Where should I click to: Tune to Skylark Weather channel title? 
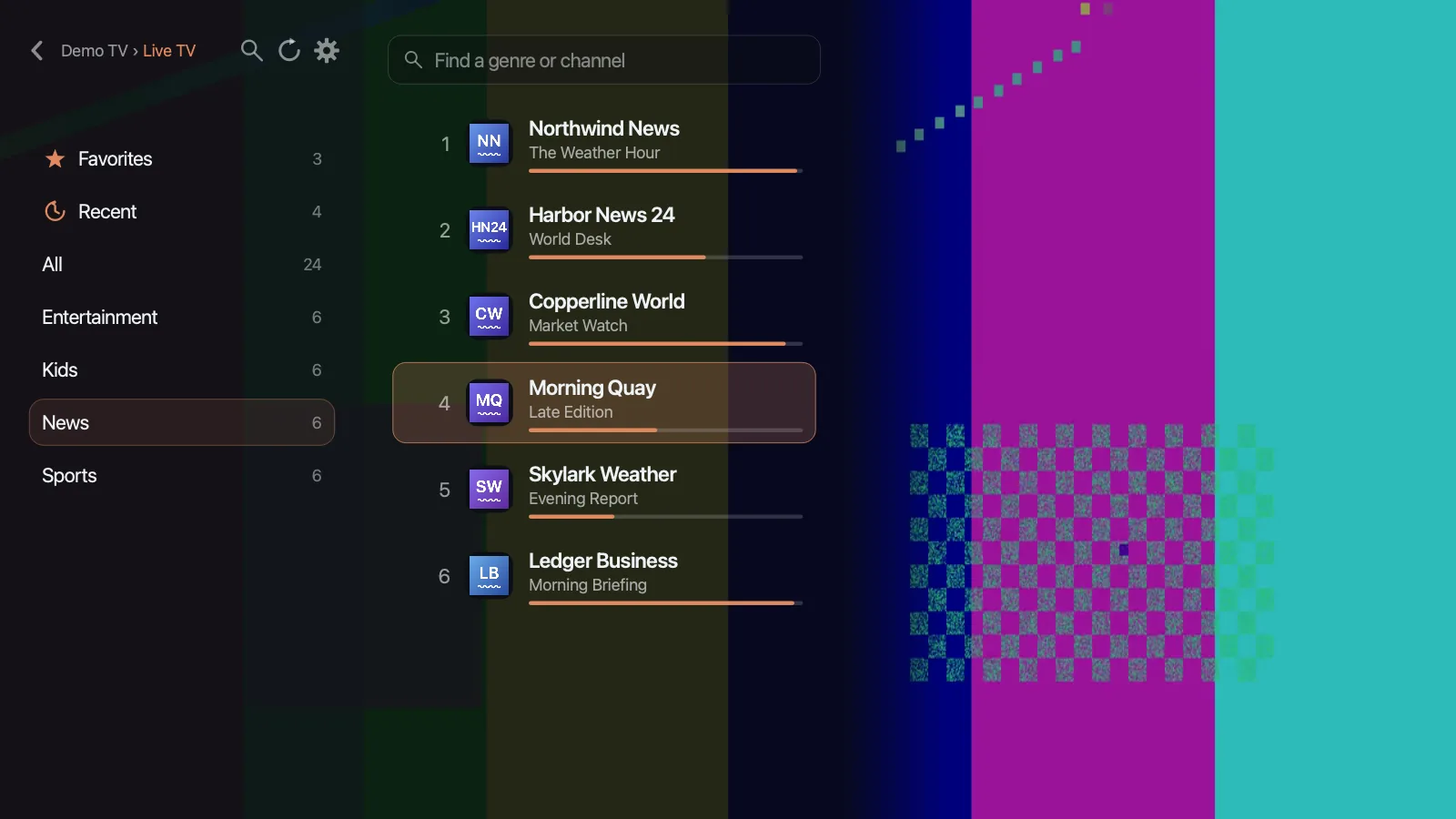pos(602,474)
